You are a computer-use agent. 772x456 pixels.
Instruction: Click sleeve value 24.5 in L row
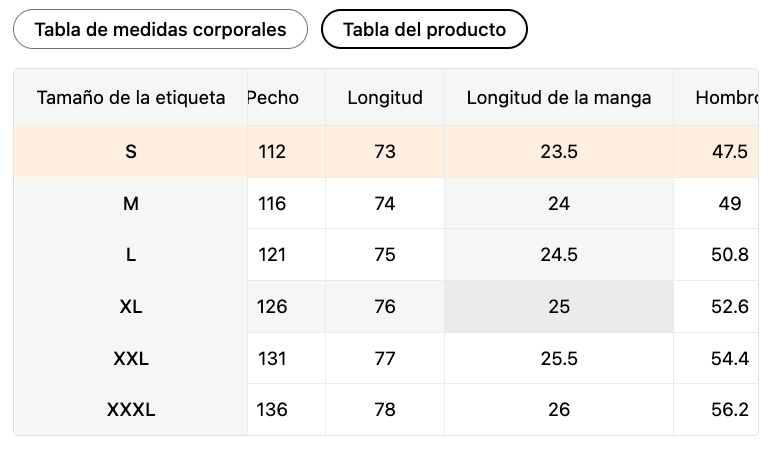559,255
